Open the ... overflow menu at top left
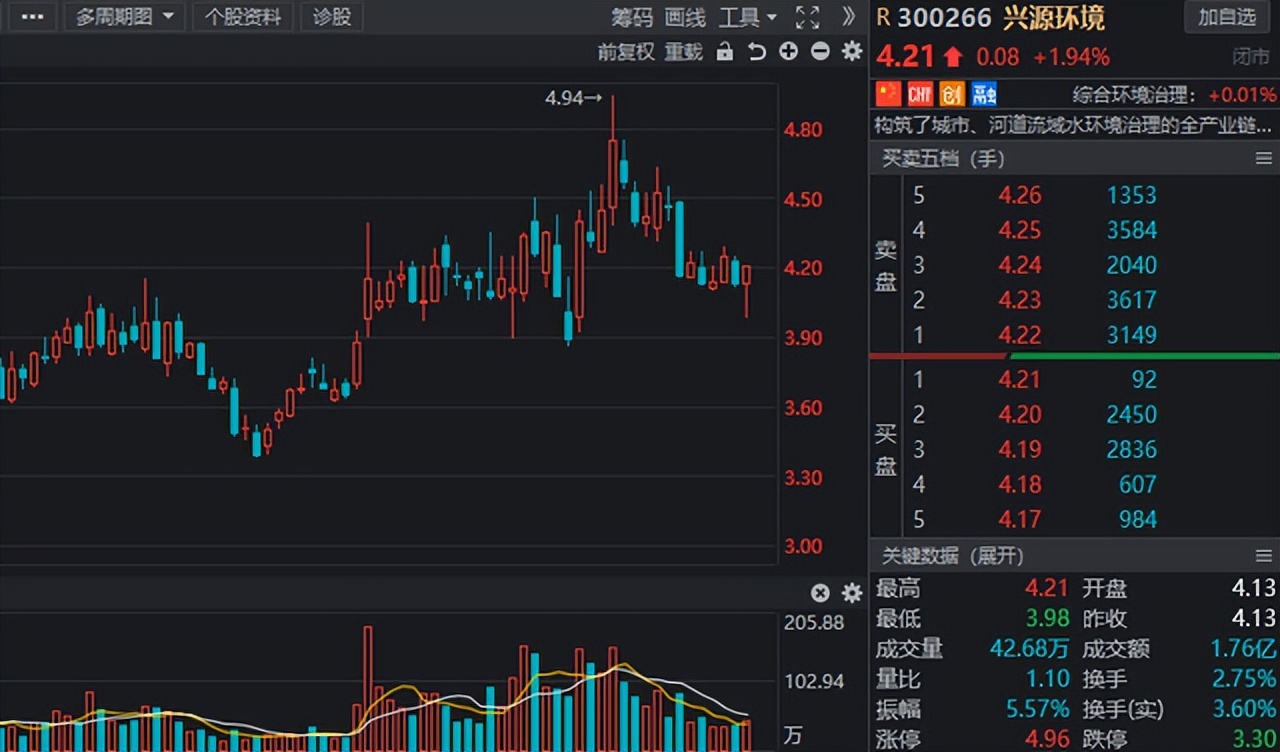The height and width of the screenshot is (752, 1280). (x=31, y=17)
